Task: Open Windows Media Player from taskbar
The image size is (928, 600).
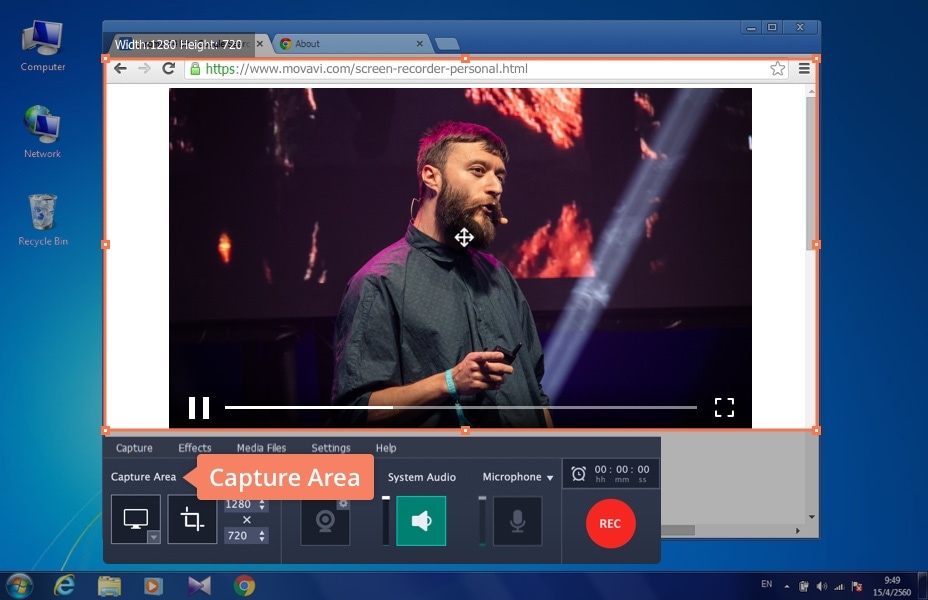Action: [x=153, y=586]
